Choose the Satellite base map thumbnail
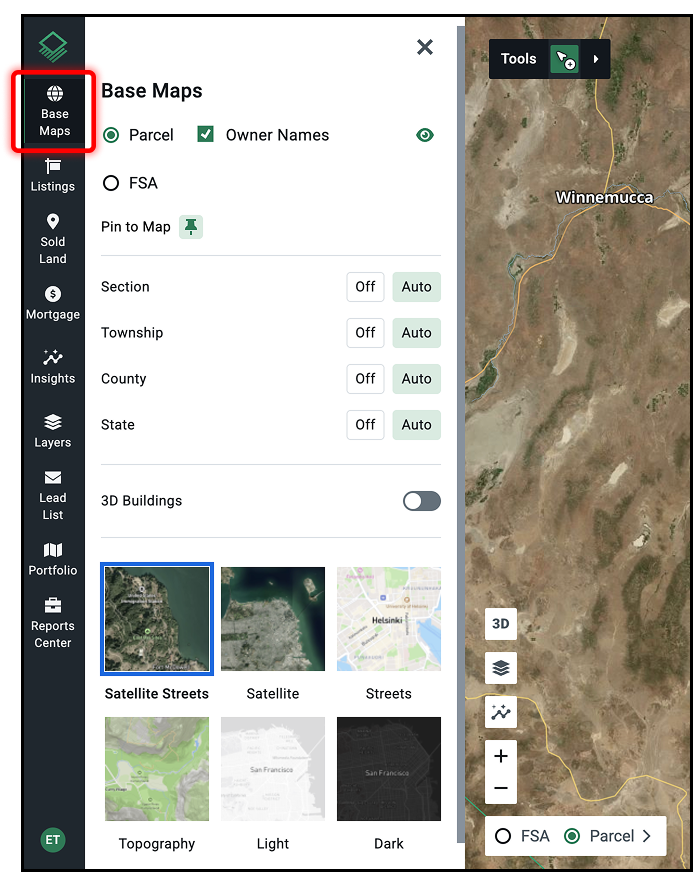Image resolution: width=699 pixels, height=885 pixels. point(273,619)
